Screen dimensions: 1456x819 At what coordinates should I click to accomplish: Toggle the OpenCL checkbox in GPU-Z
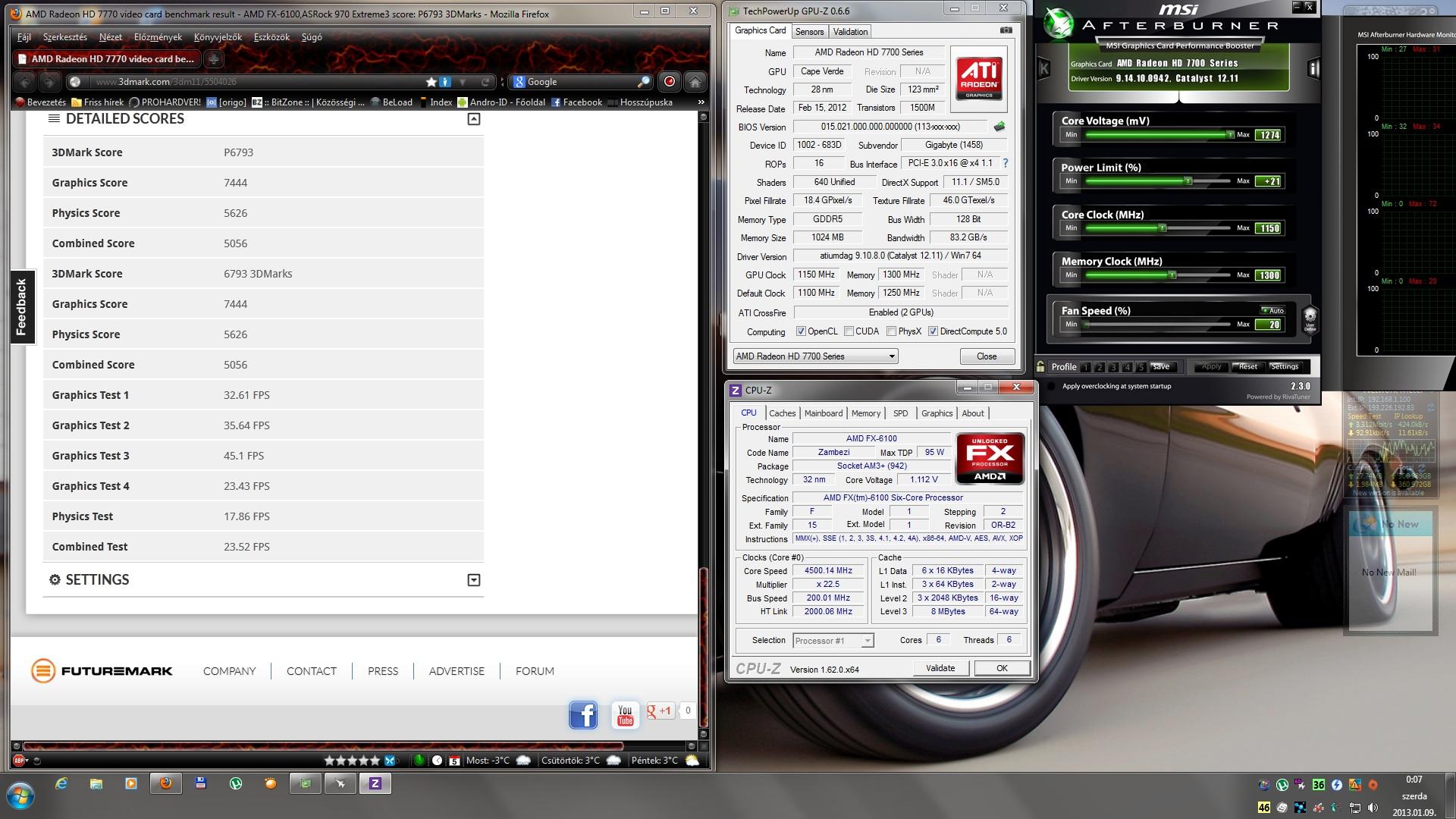tap(801, 331)
